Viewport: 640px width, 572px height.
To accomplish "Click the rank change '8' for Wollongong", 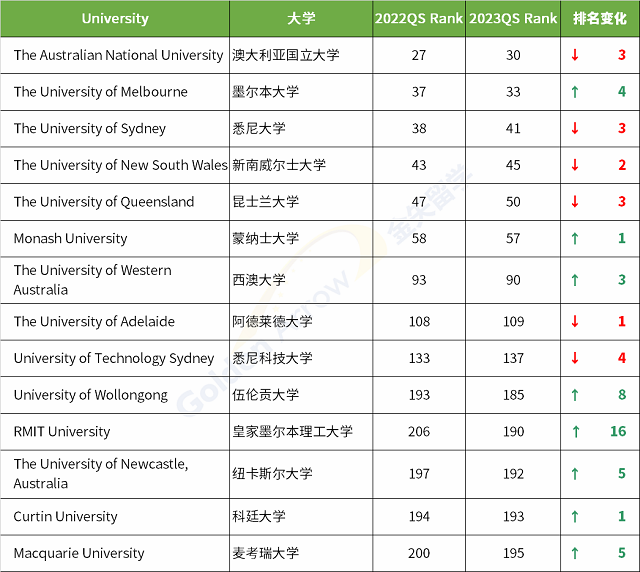I will click(622, 395).
